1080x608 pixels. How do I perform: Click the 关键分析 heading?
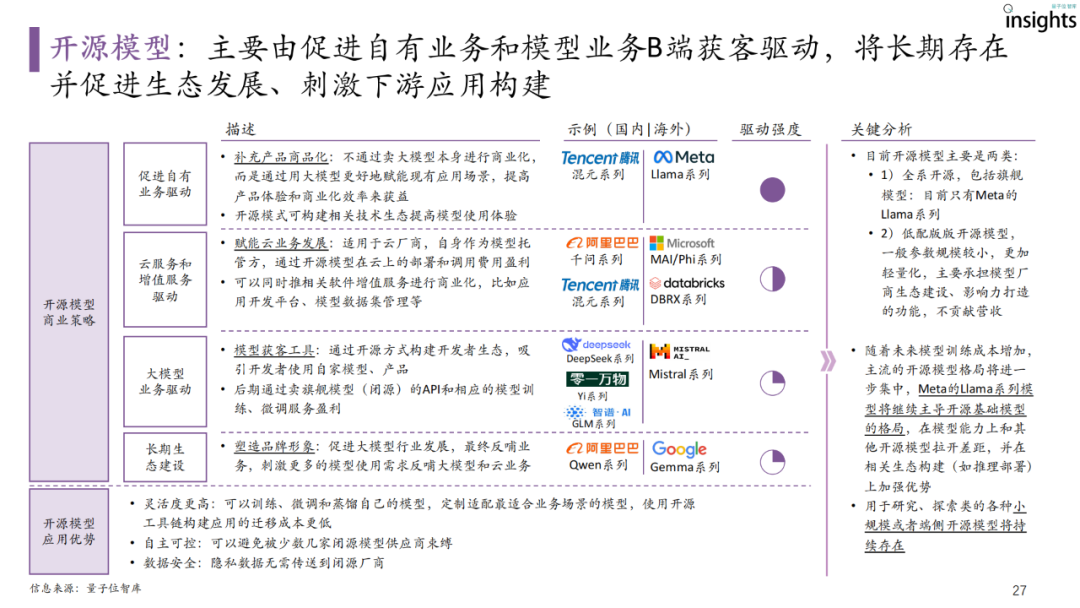[881, 129]
